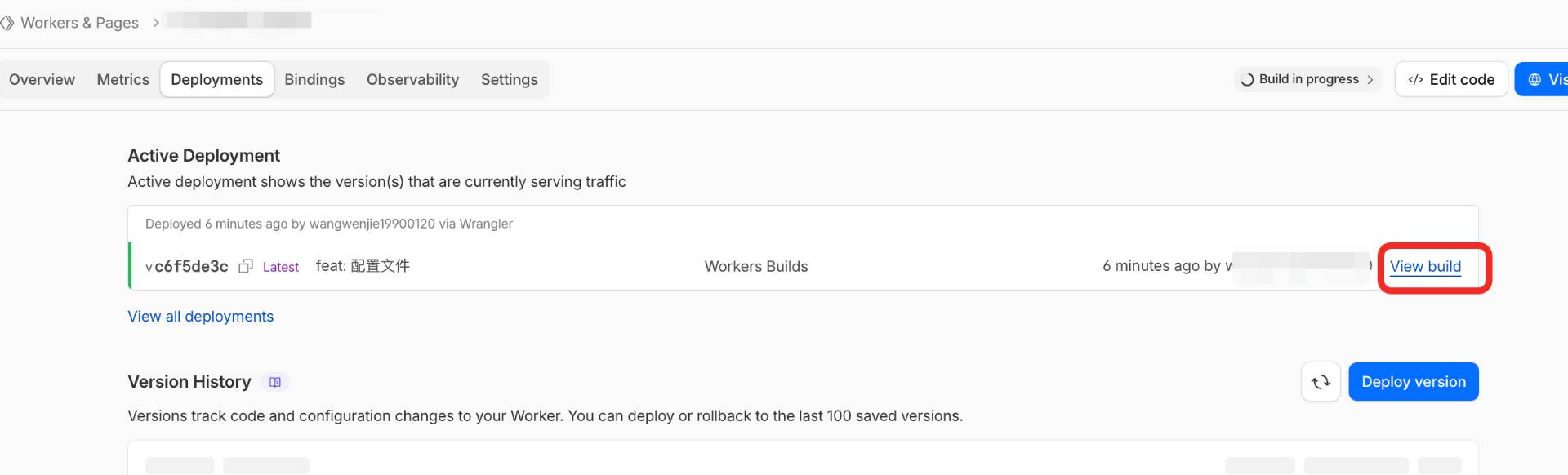
Task: Switch to the Metrics tab
Action: point(122,80)
